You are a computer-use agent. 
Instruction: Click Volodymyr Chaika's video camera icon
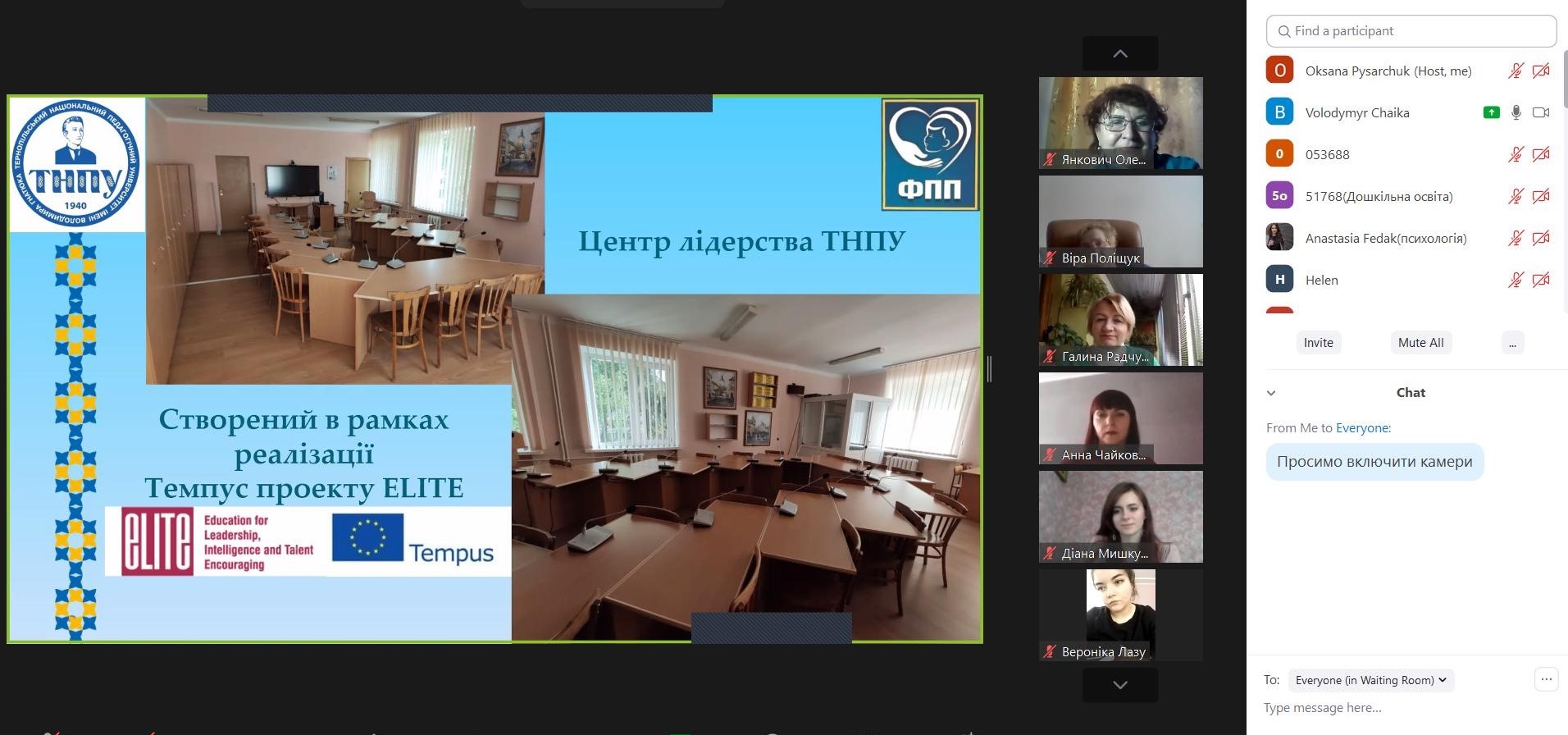tap(1541, 112)
